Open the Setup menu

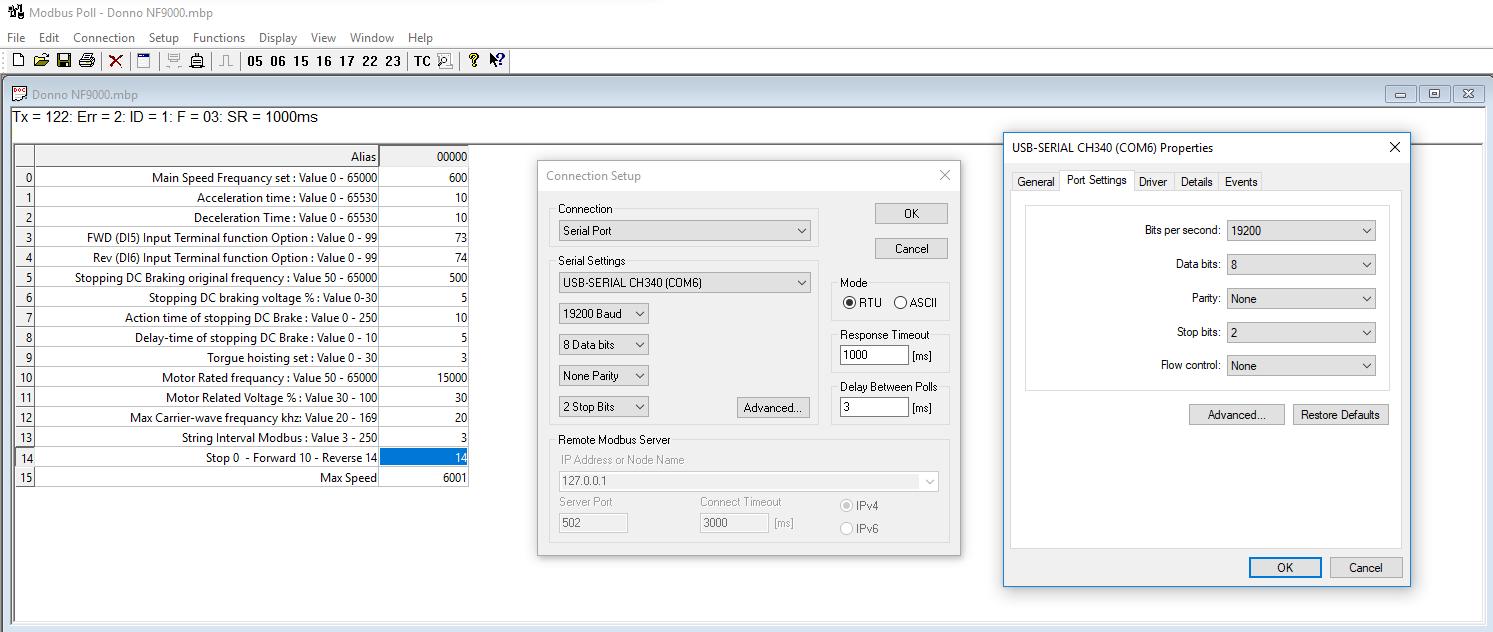(x=164, y=38)
